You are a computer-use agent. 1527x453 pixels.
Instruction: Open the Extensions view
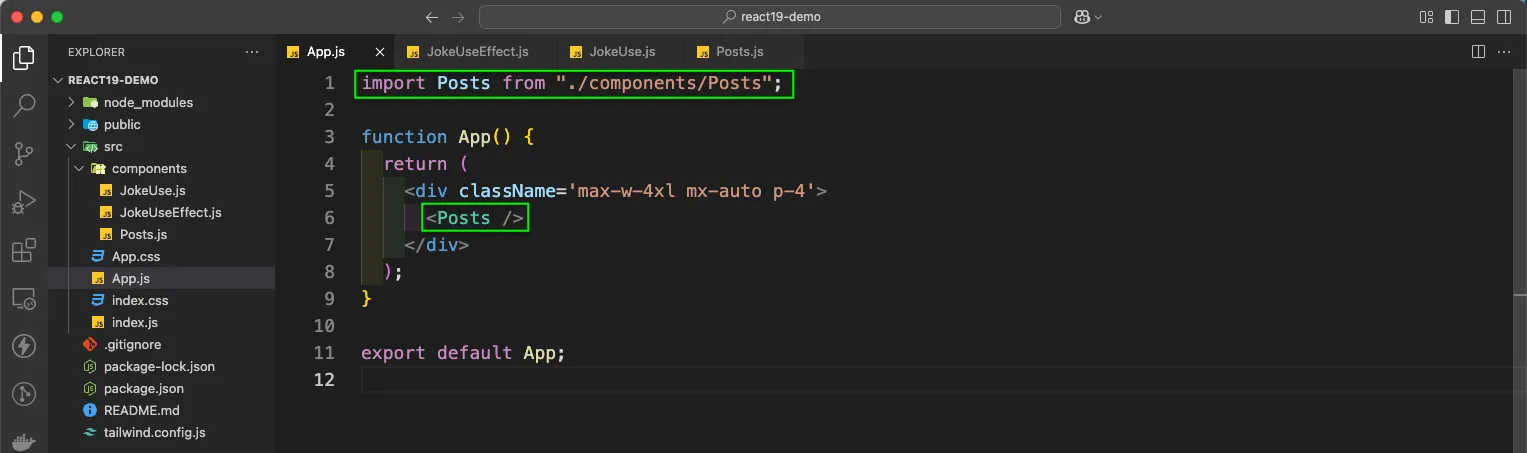23,250
